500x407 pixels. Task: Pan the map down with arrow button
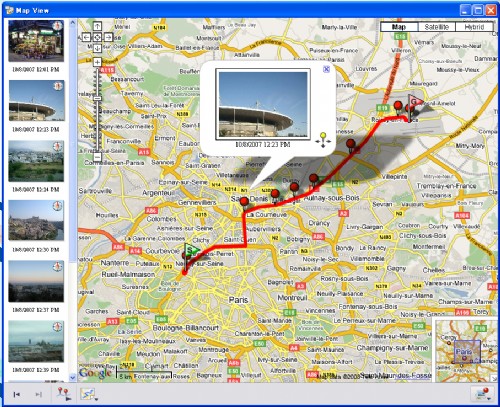(97, 48)
